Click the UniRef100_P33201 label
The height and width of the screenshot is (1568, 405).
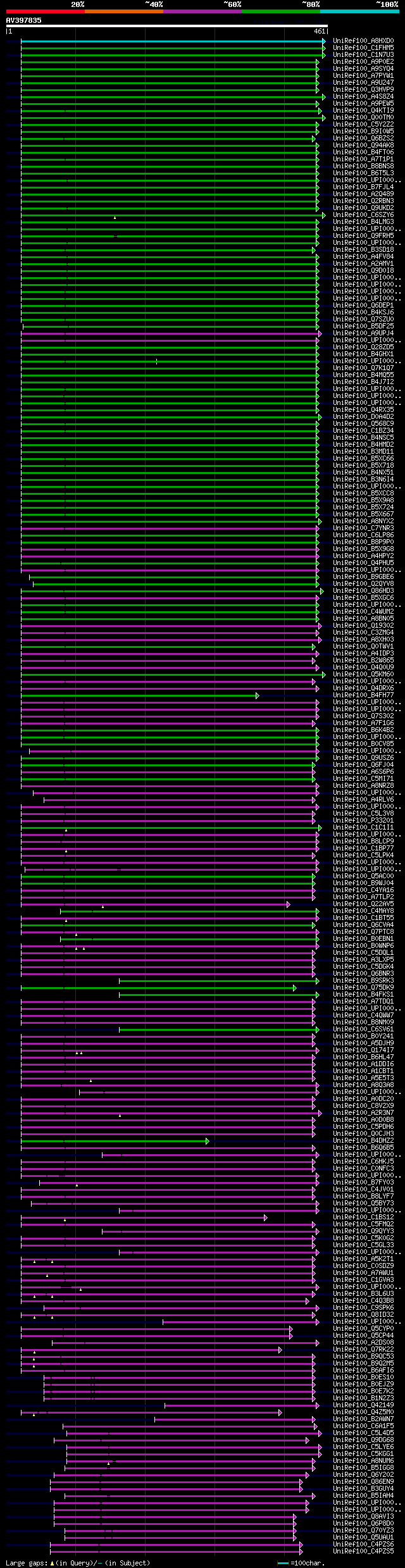(x=363, y=821)
